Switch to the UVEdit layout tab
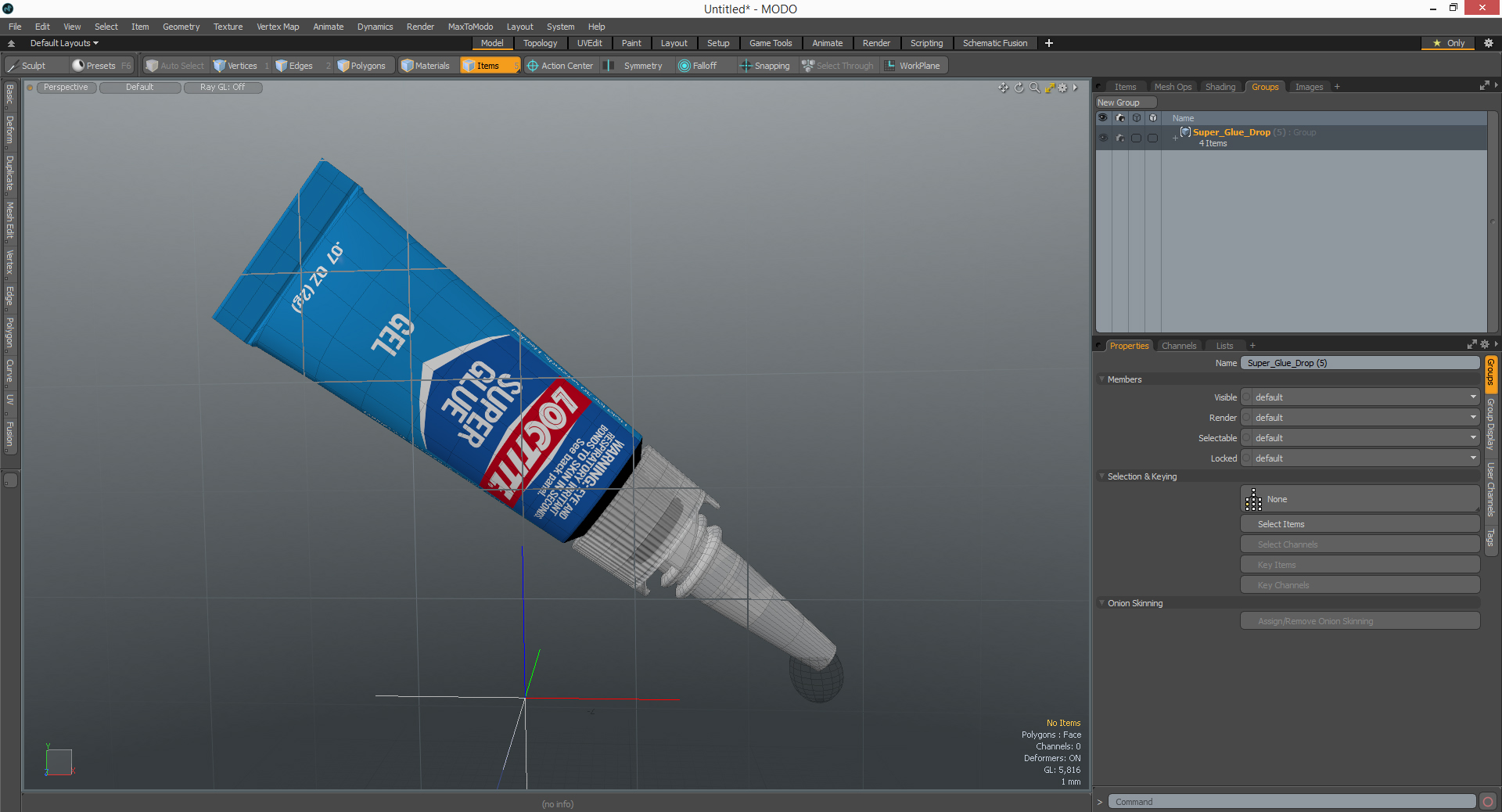The image size is (1502, 812). (x=590, y=43)
